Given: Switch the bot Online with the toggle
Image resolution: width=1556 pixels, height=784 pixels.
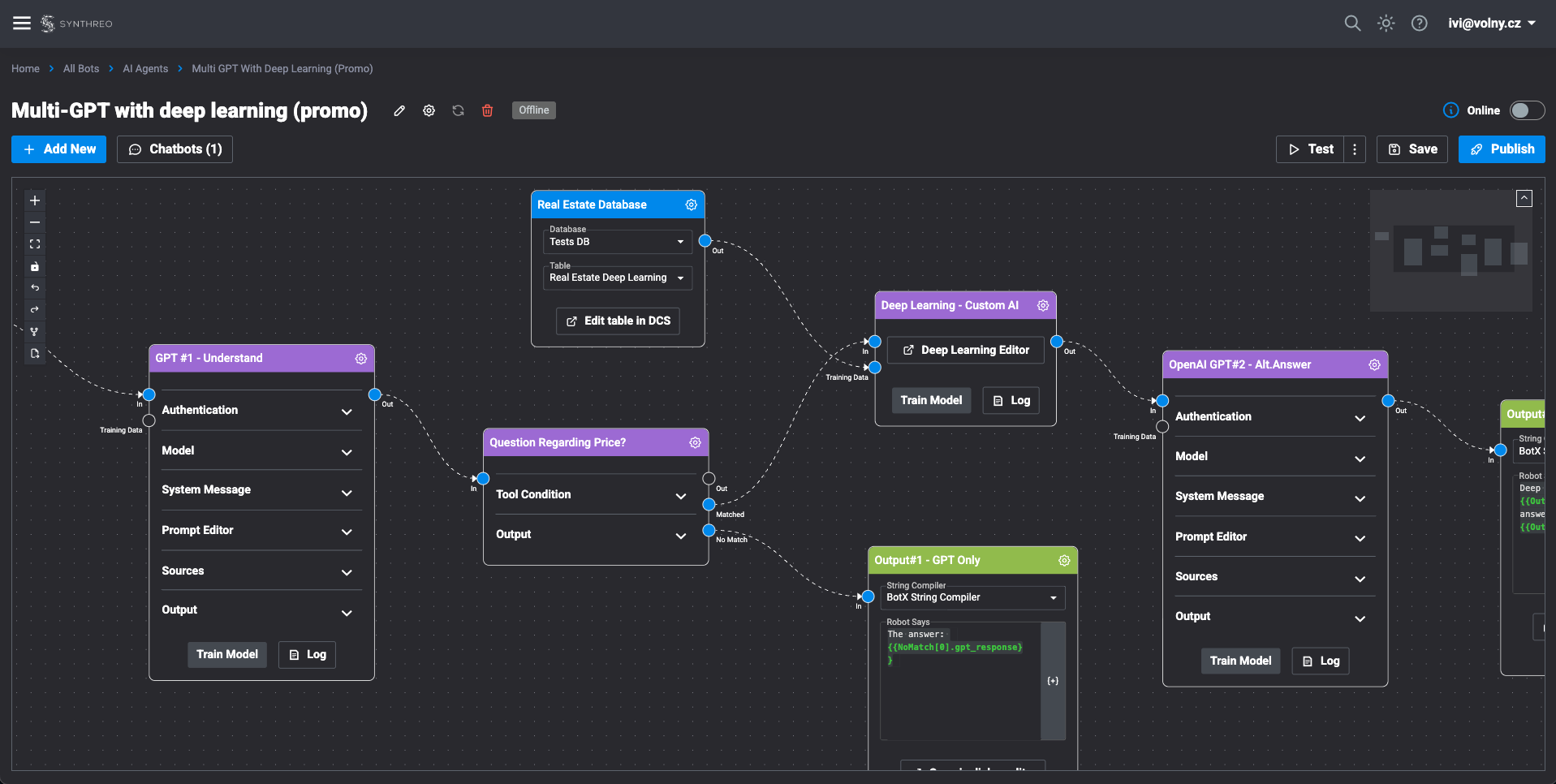Looking at the screenshot, I should point(1526,110).
